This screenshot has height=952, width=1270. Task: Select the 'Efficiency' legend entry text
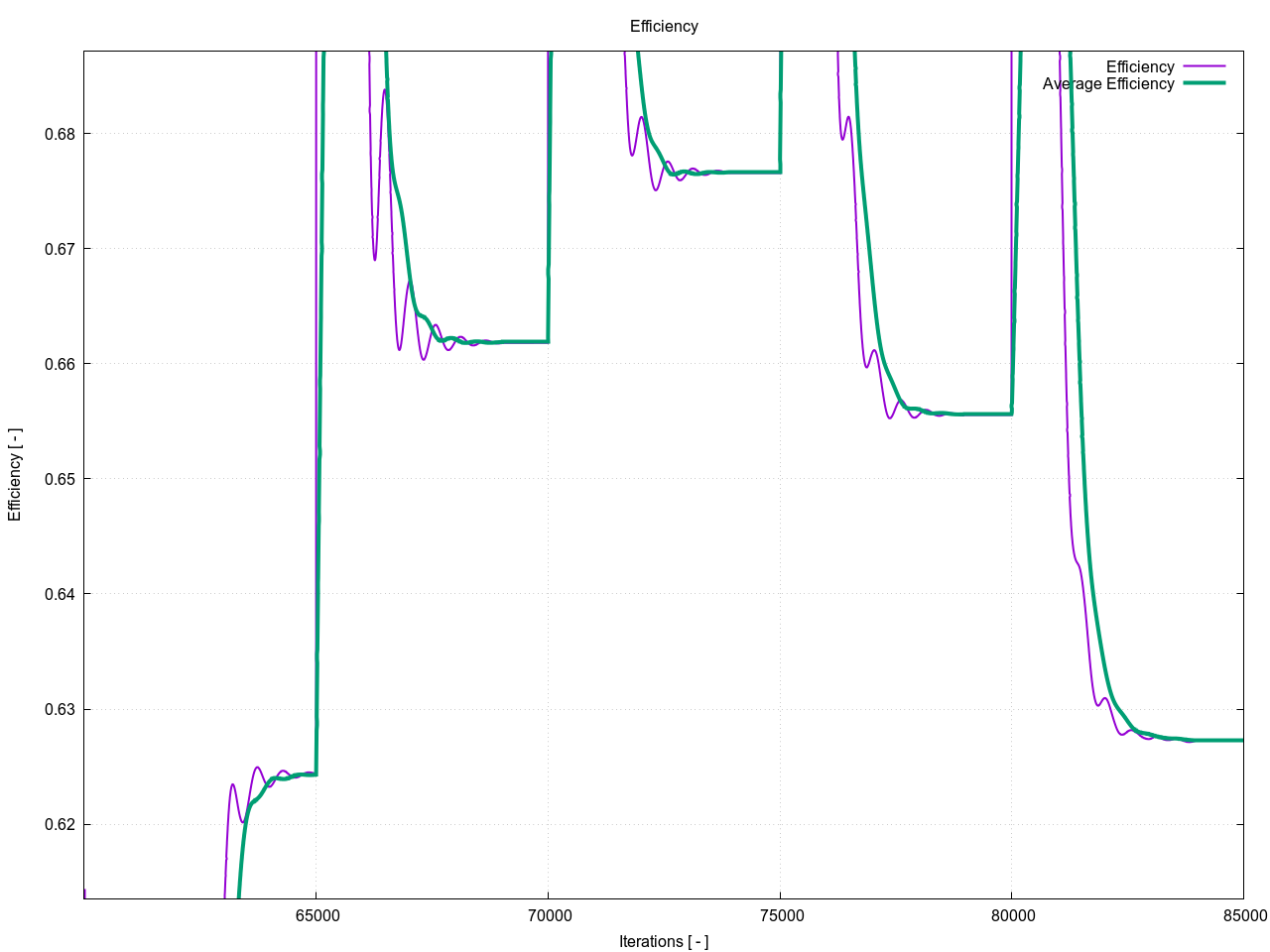pyautogui.click(x=1139, y=66)
